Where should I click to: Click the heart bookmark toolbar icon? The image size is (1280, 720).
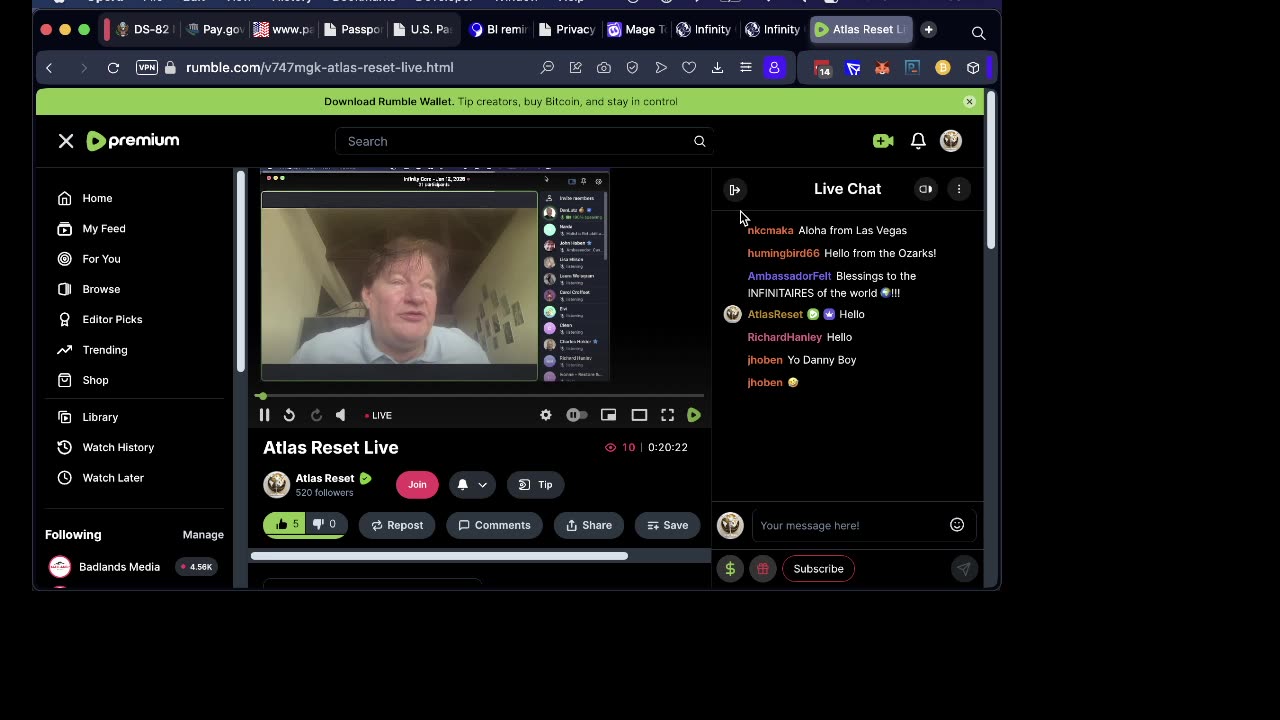[689, 68]
